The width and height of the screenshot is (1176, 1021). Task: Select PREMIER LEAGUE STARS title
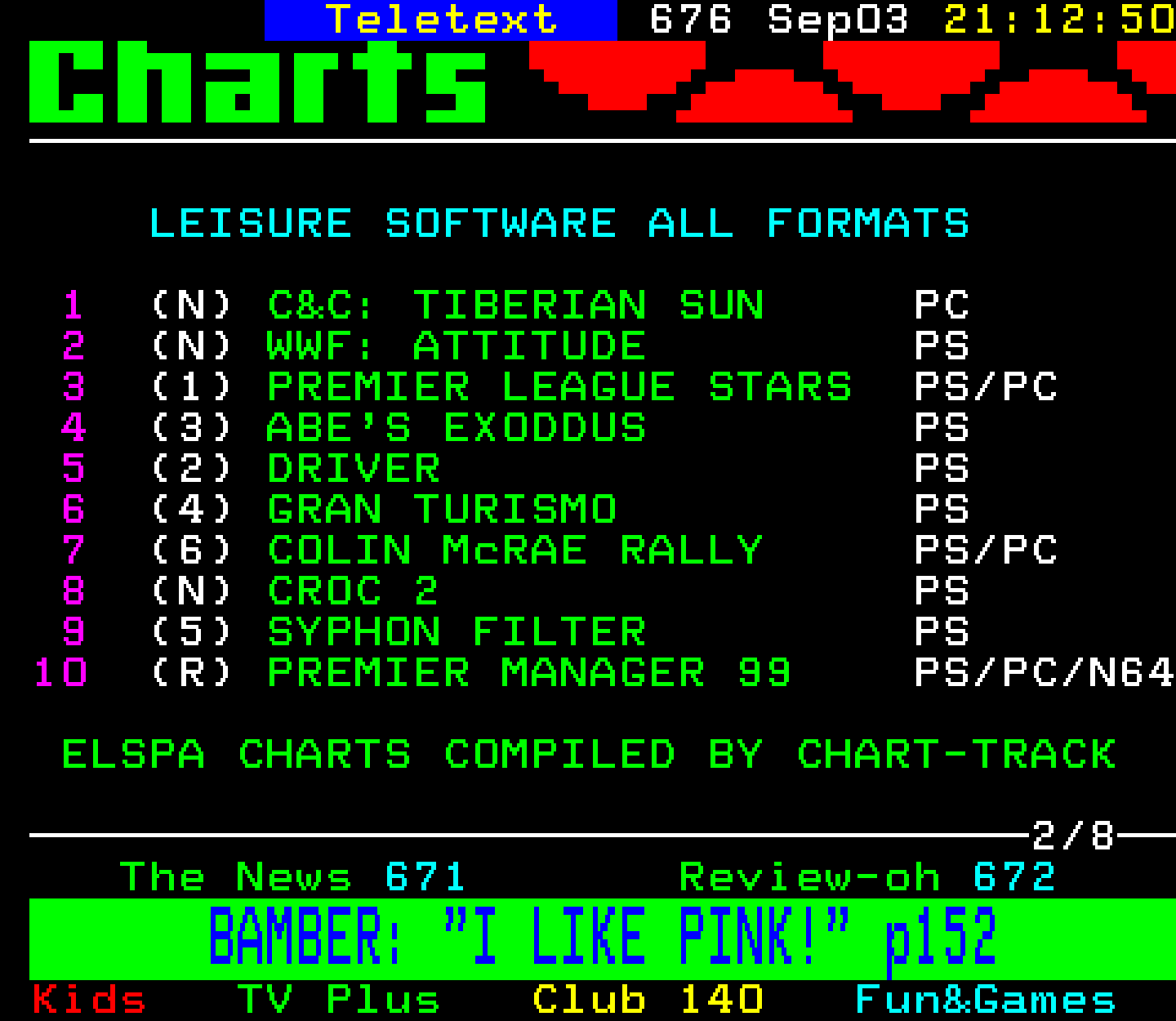(559, 387)
